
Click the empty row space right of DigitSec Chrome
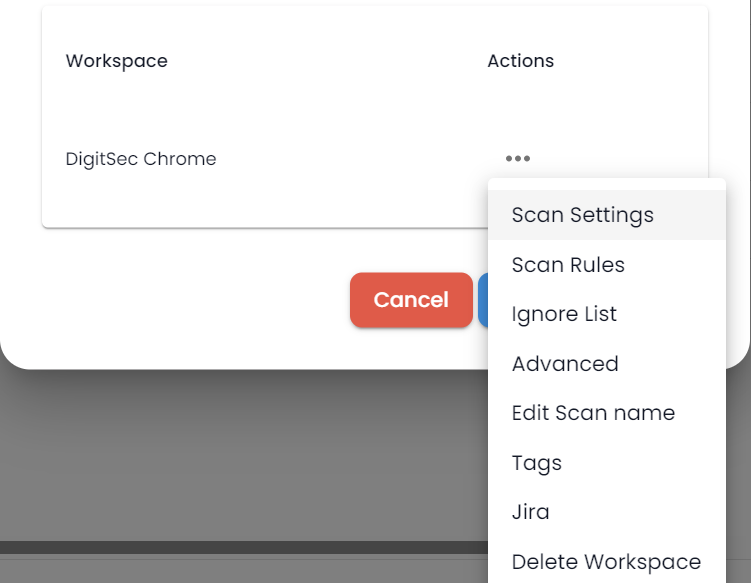(359, 159)
